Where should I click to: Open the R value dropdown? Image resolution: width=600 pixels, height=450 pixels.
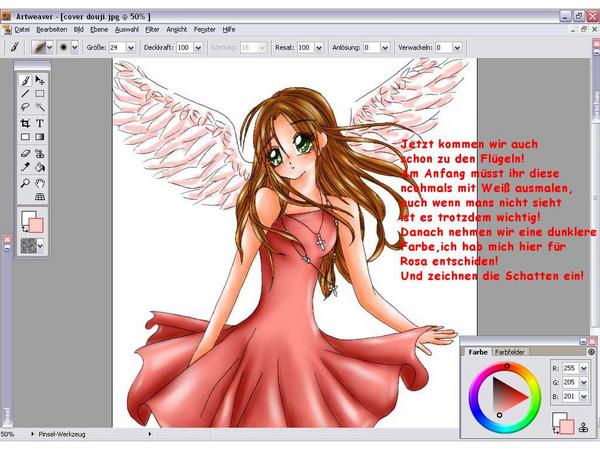click(583, 368)
